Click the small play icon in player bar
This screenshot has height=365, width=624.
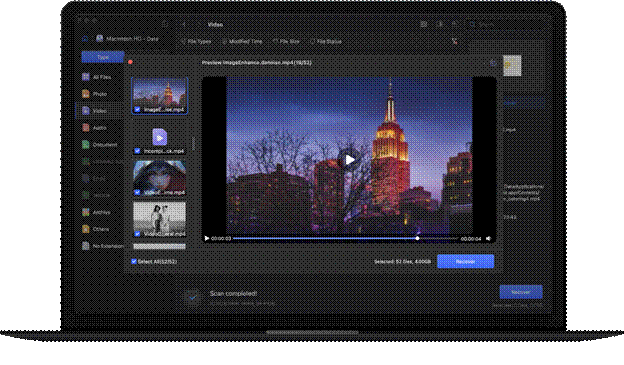point(207,238)
